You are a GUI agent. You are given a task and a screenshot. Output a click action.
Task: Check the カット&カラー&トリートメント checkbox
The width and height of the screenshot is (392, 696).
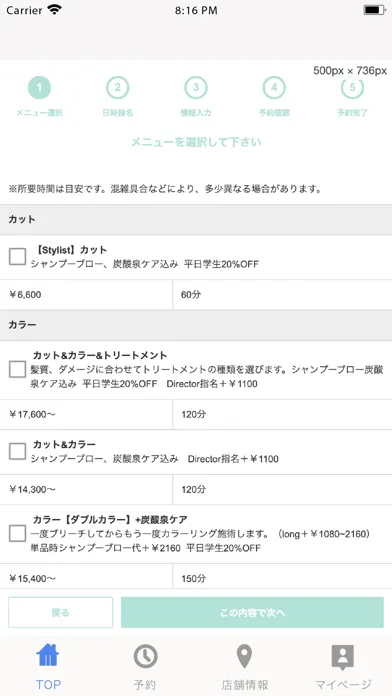click(x=17, y=369)
